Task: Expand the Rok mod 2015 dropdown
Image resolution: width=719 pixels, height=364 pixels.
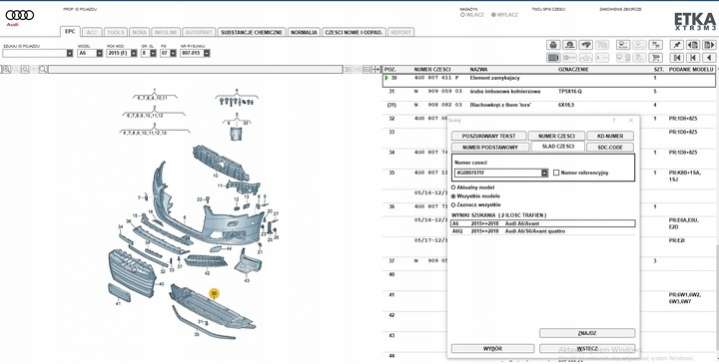Action: point(134,53)
